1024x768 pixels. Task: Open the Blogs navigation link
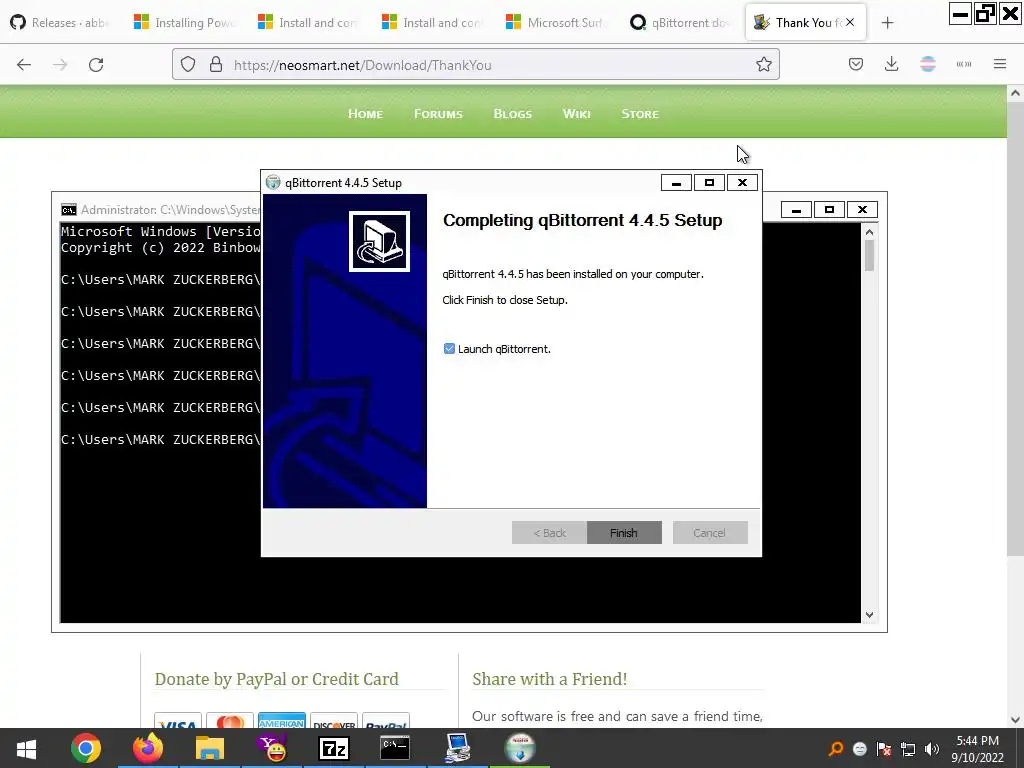point(513,114)
